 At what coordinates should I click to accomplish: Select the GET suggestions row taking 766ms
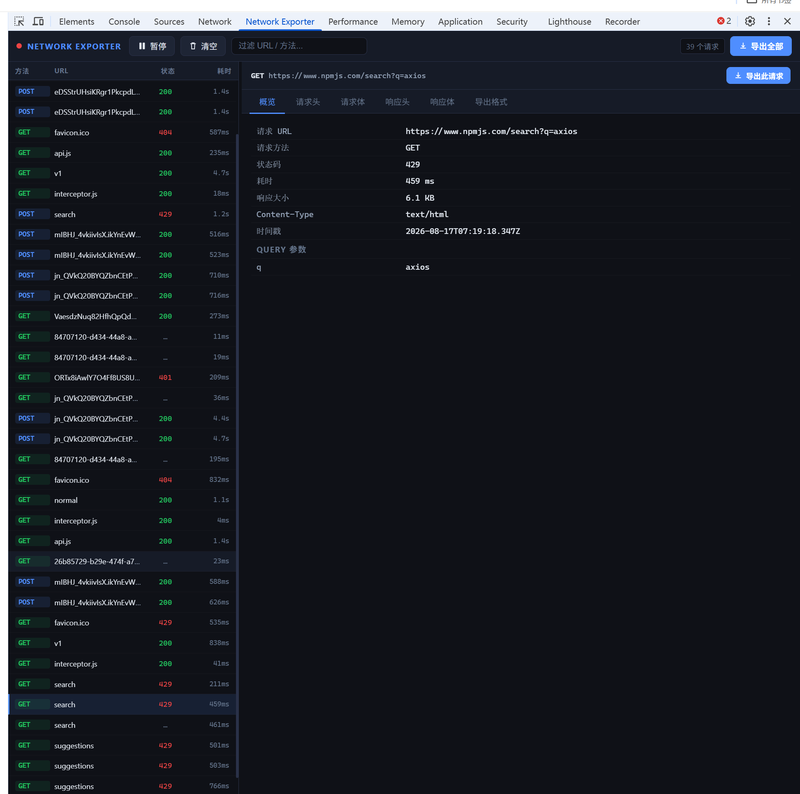tap(122, 786)
